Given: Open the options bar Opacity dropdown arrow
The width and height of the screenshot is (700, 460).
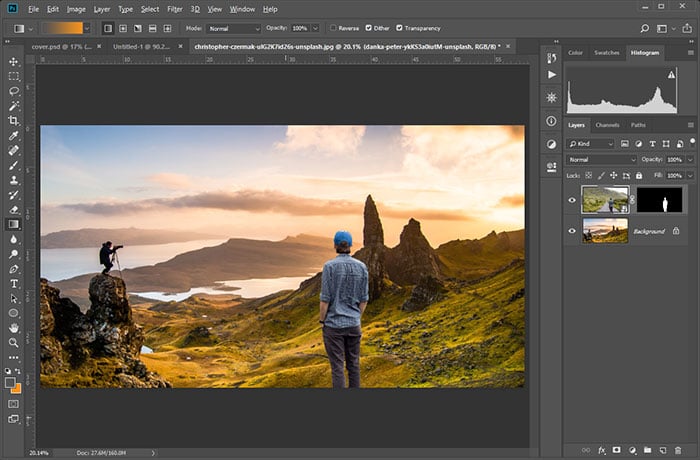Looking at the screenshot, I should 315,29.
